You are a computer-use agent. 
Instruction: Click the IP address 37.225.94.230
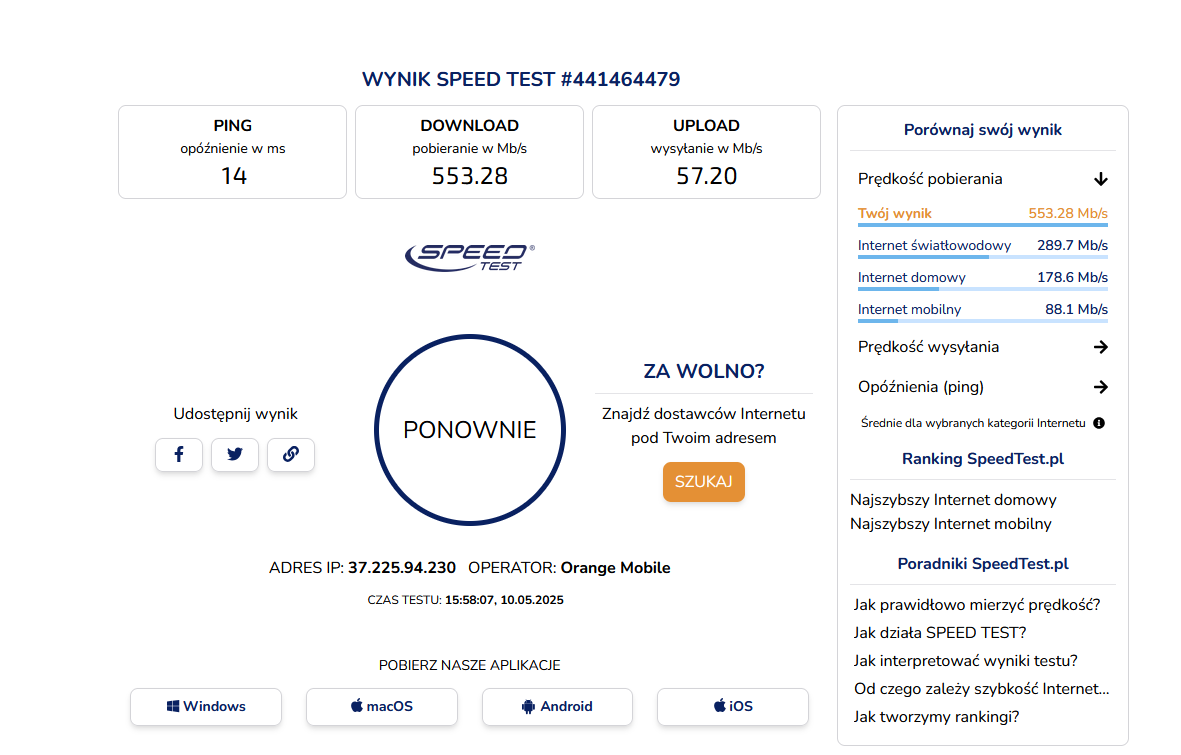point(401,567)
